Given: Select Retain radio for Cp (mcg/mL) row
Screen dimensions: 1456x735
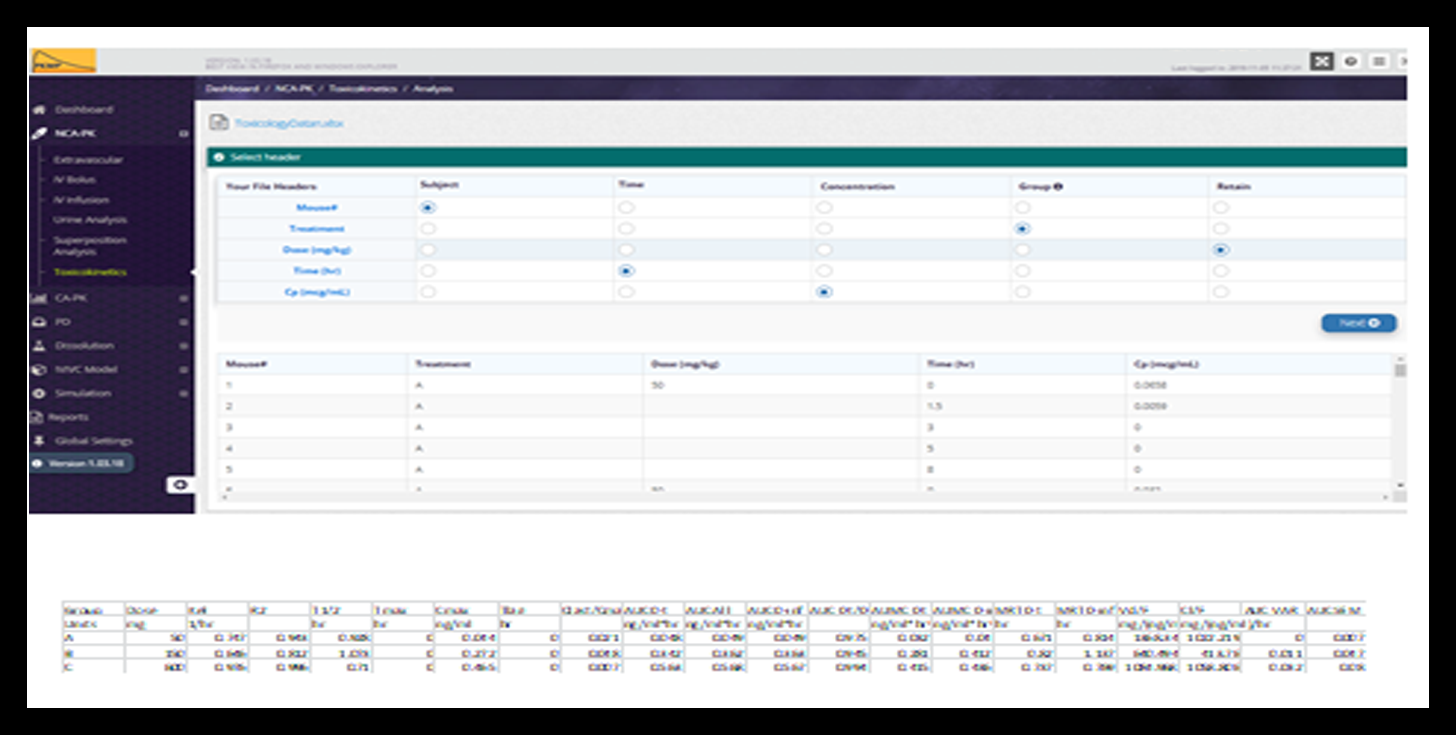Looking at the screenshot, I should 1221,292.
